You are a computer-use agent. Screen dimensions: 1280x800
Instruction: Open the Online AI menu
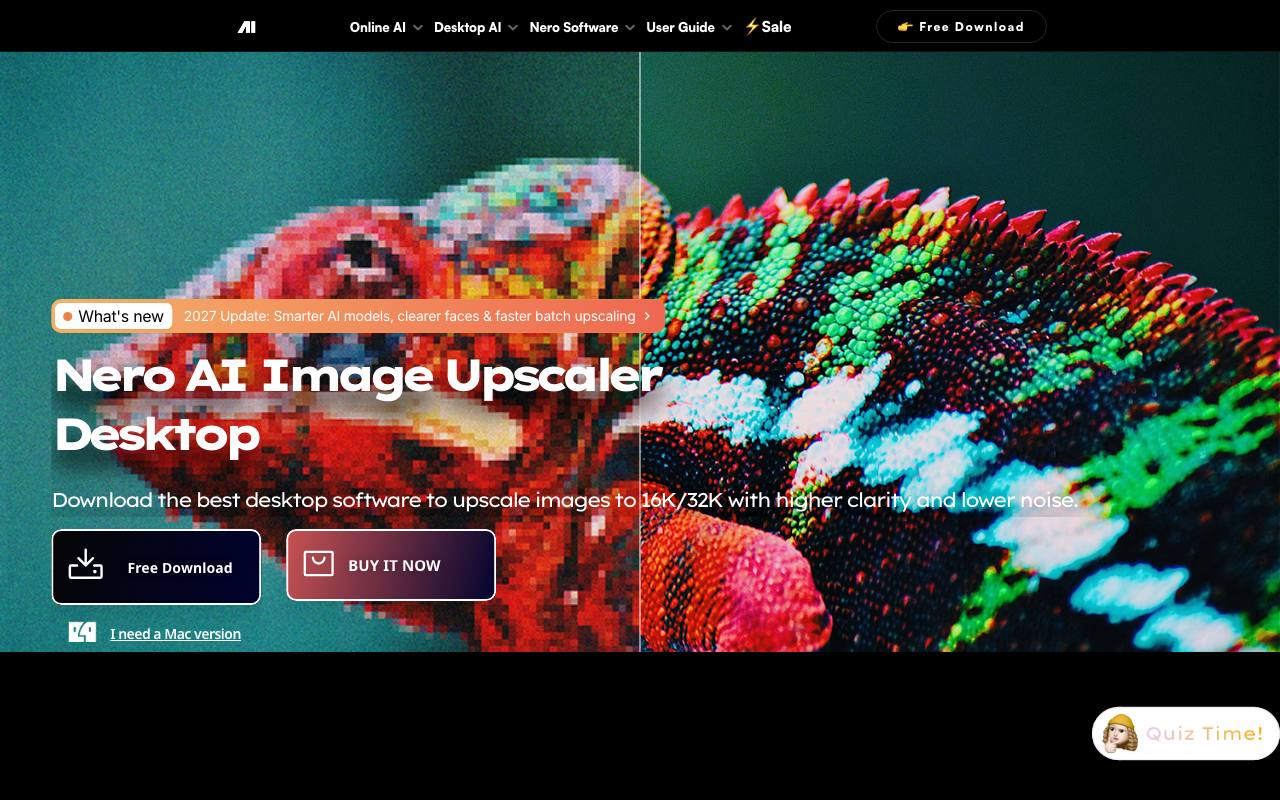[377, 27]
